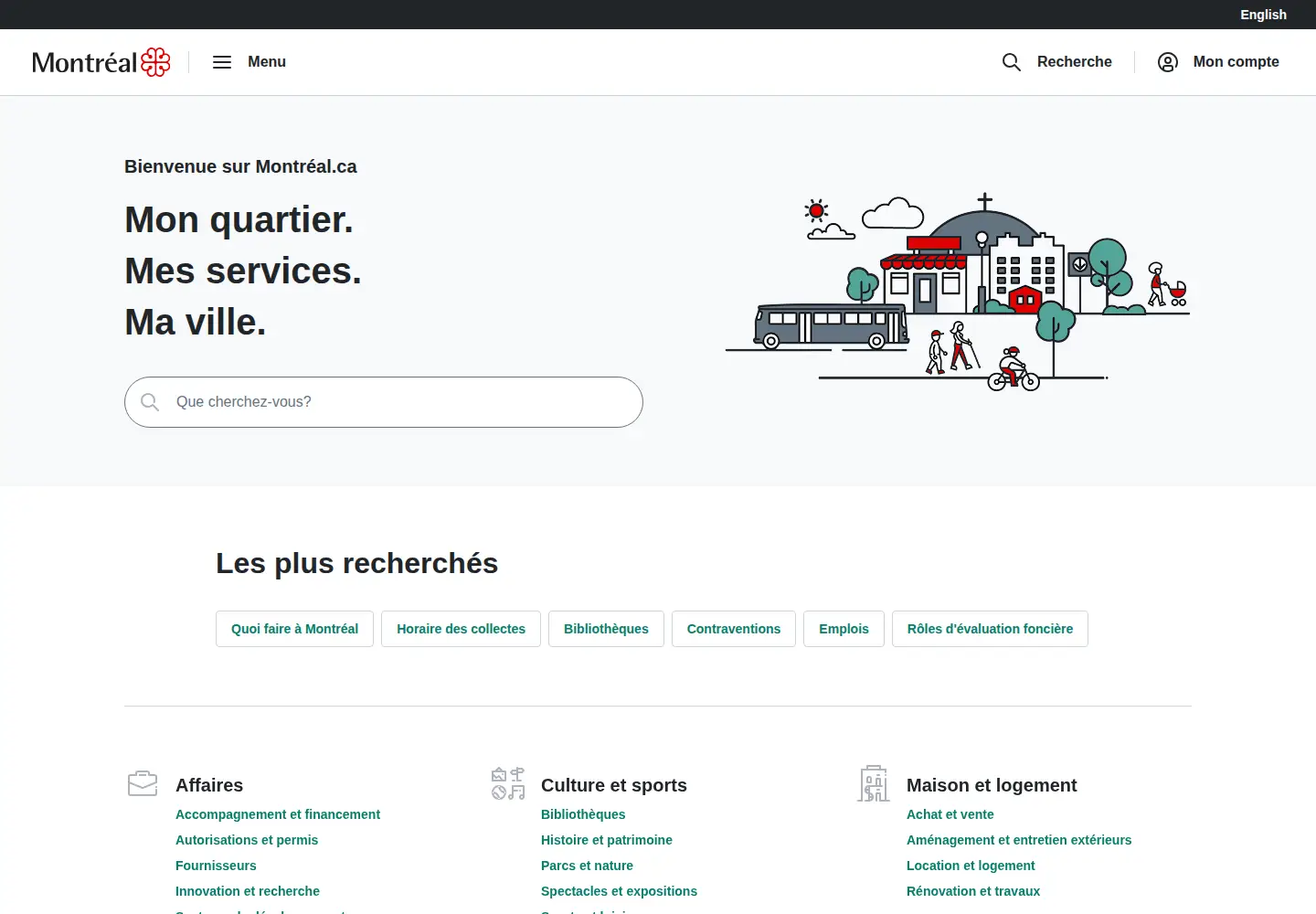Focus the 'Que cherchez-vous?' search field

tap(384, 402)
